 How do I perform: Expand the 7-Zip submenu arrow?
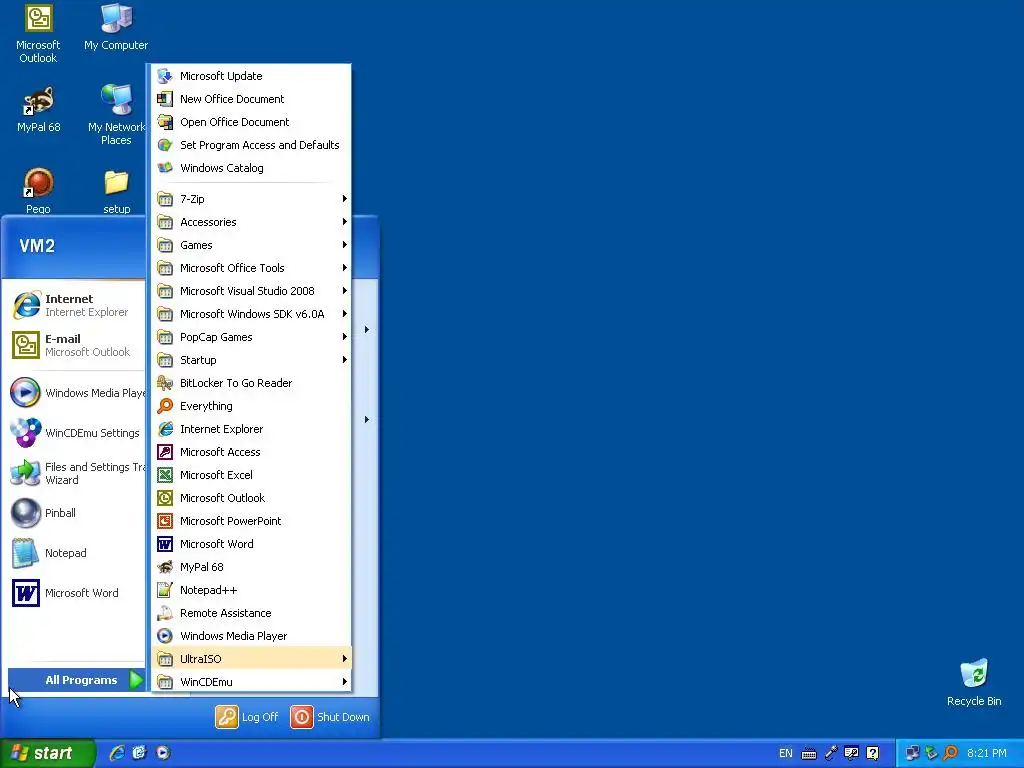point(344,199)
